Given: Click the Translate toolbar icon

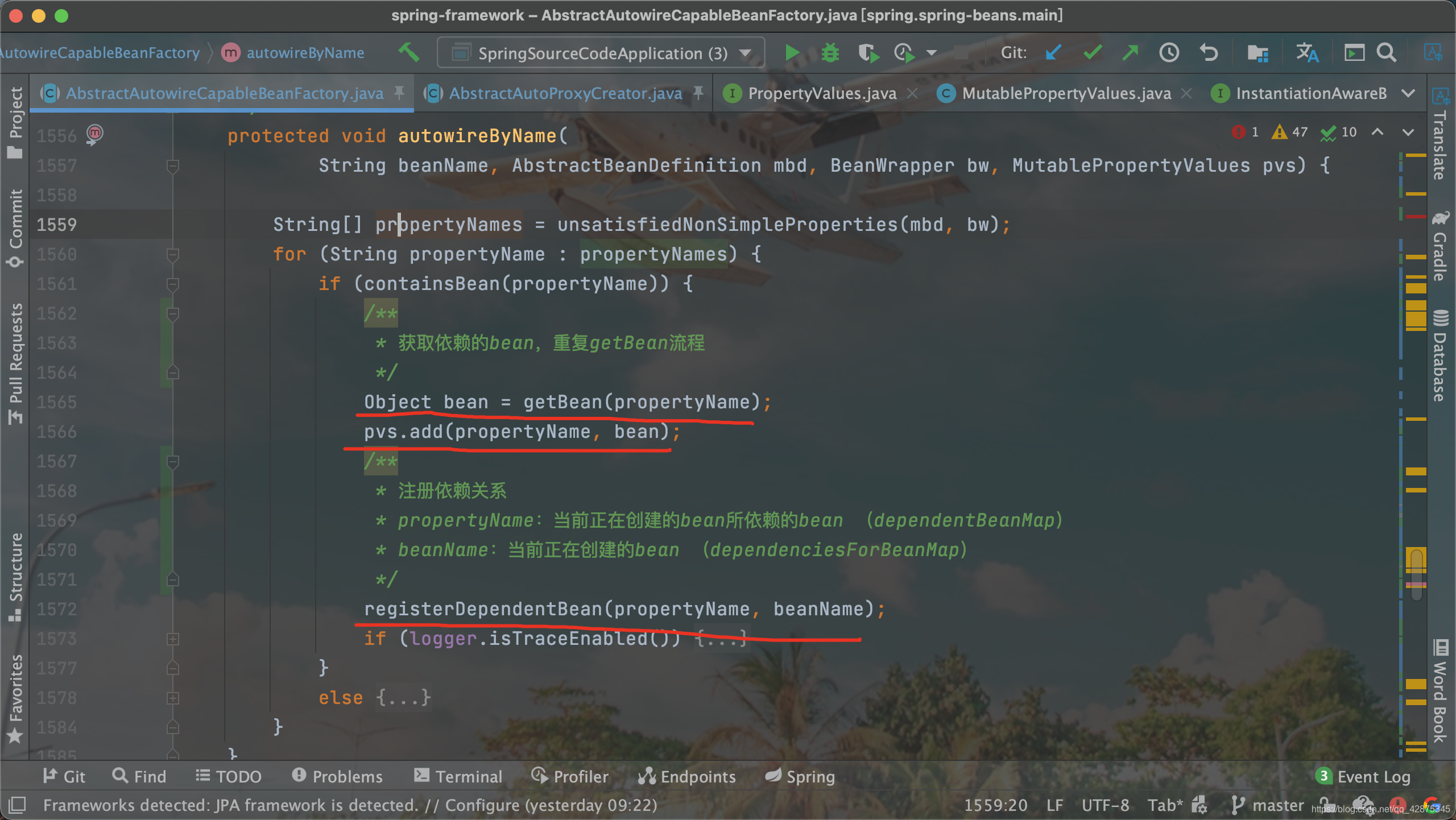Looking at the screenshot, I should tap(1307, 53).
